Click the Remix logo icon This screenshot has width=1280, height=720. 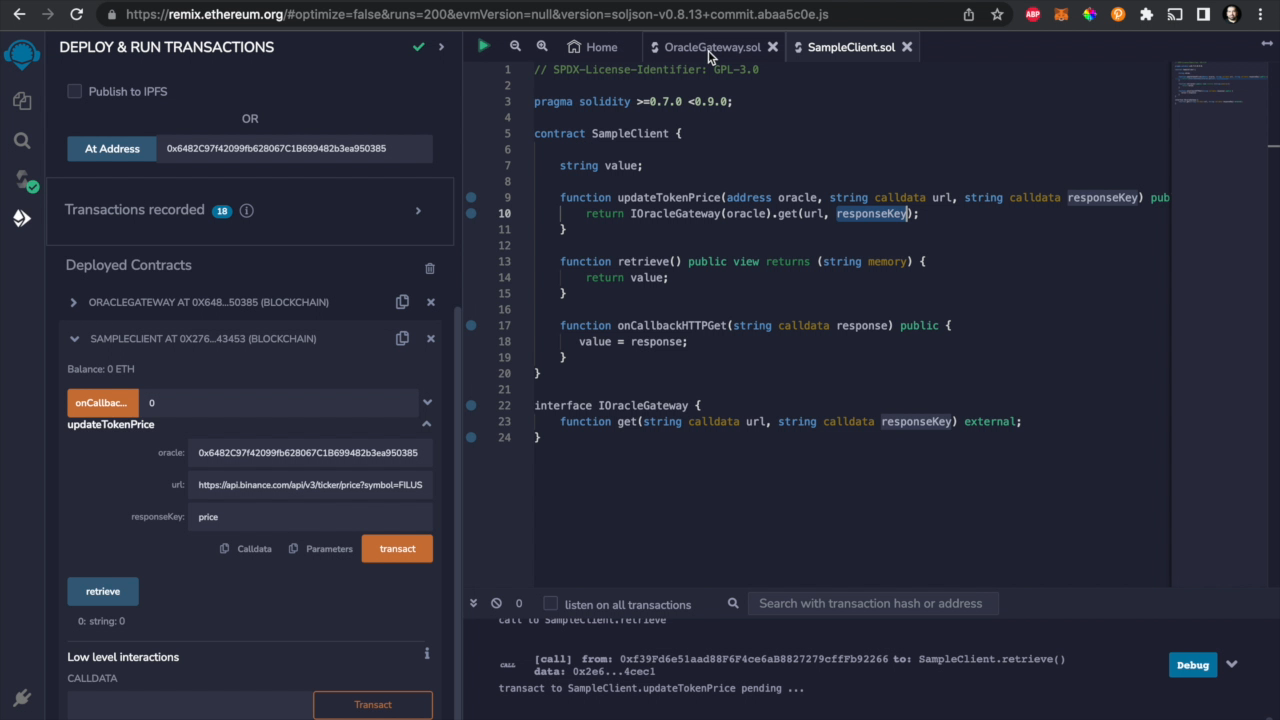point(22,54)
